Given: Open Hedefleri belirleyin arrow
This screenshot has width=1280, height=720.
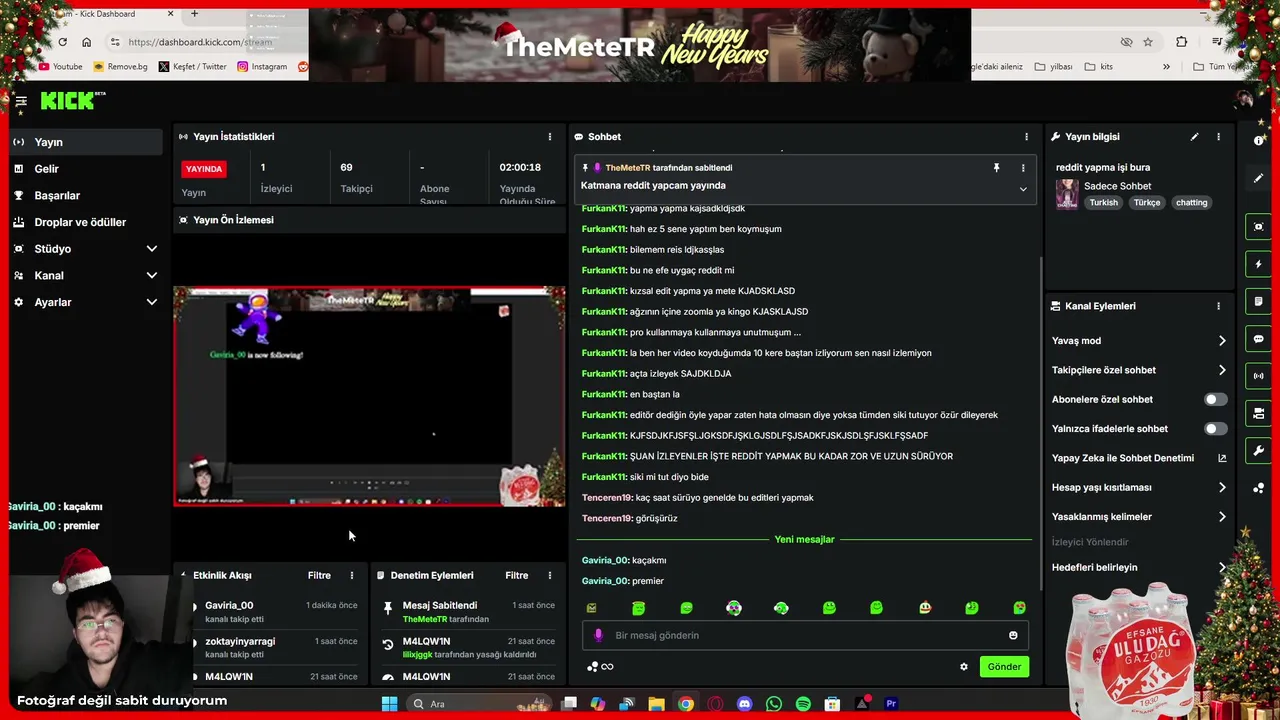Looking at the screenshot, I should click(x=1222, y=568).
